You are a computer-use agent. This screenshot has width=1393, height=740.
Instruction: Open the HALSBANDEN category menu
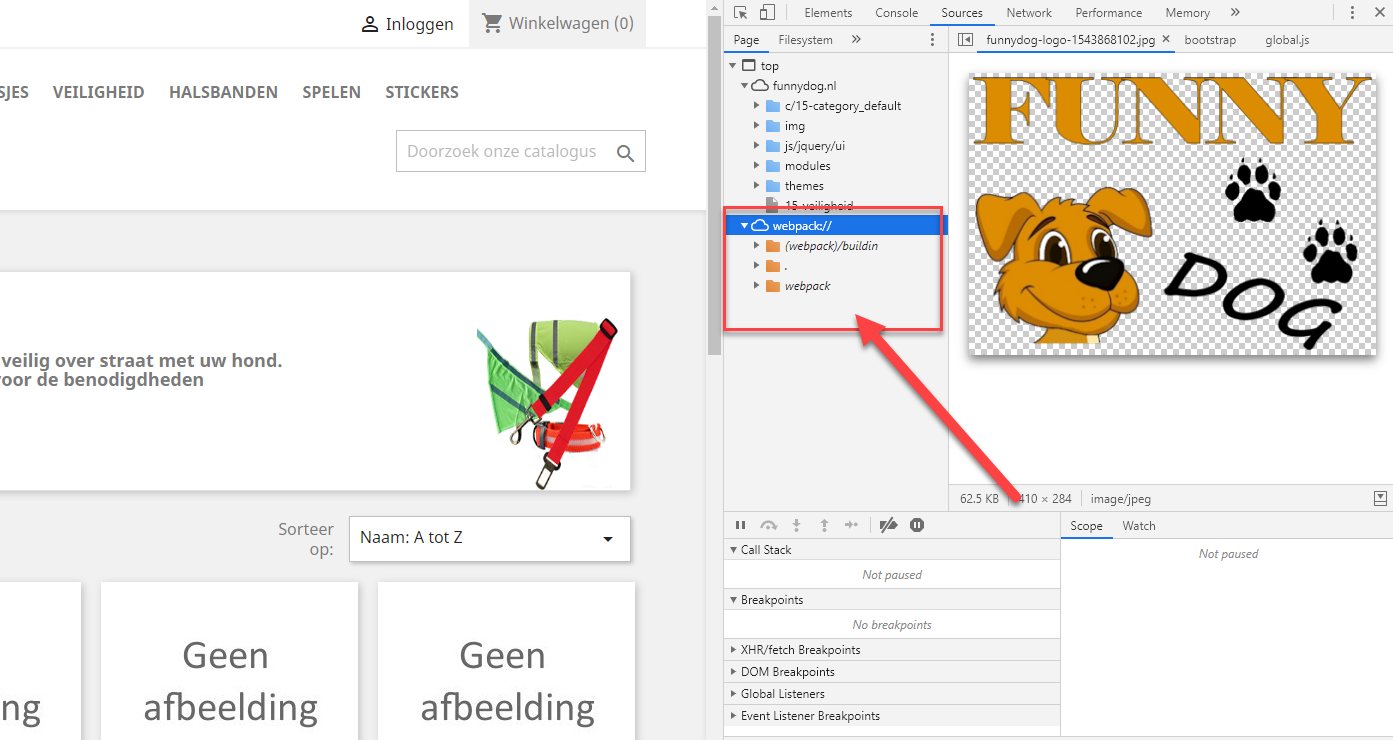coord(224,92)
